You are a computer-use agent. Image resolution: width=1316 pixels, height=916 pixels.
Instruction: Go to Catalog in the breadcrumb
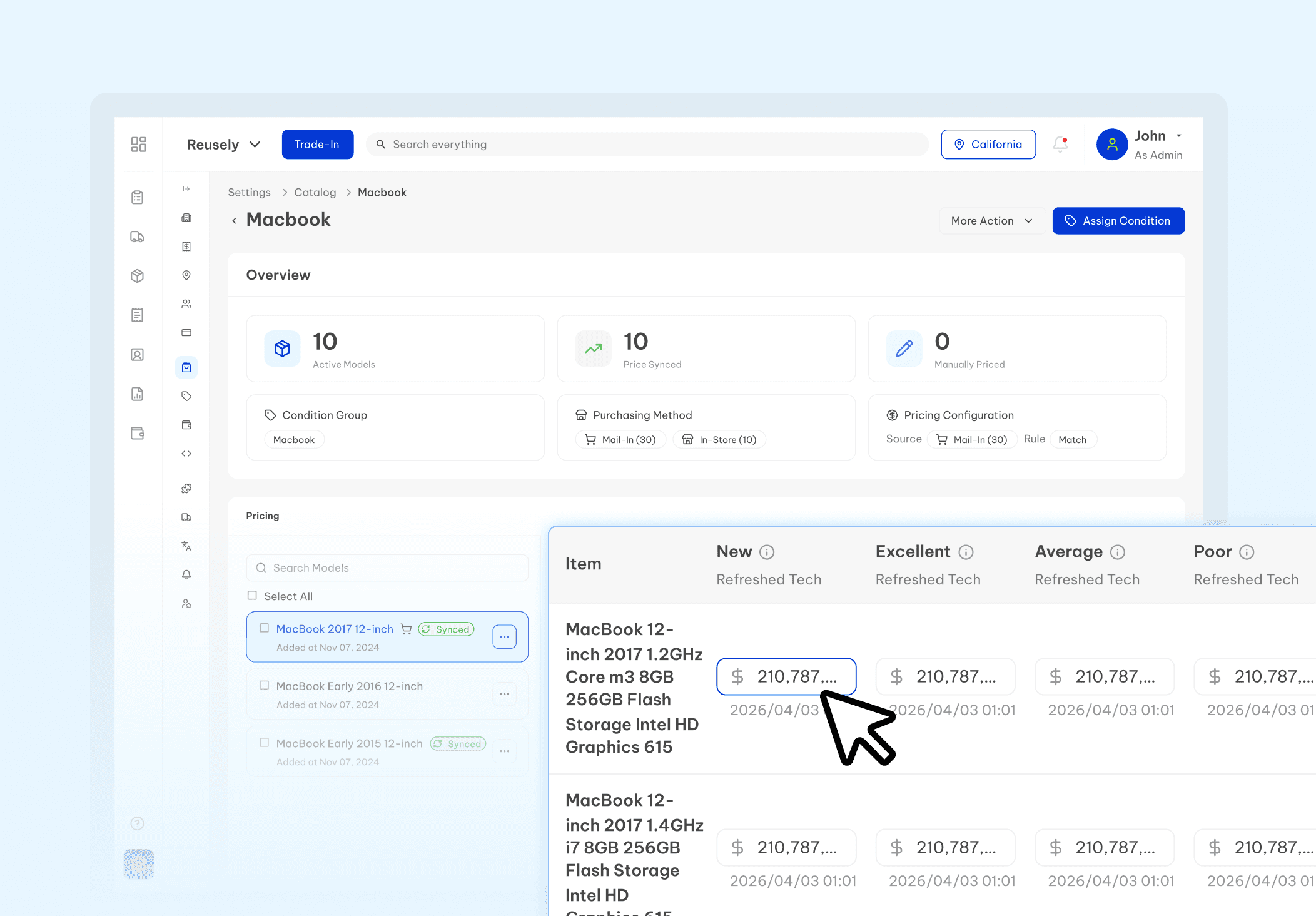(315, 193)
